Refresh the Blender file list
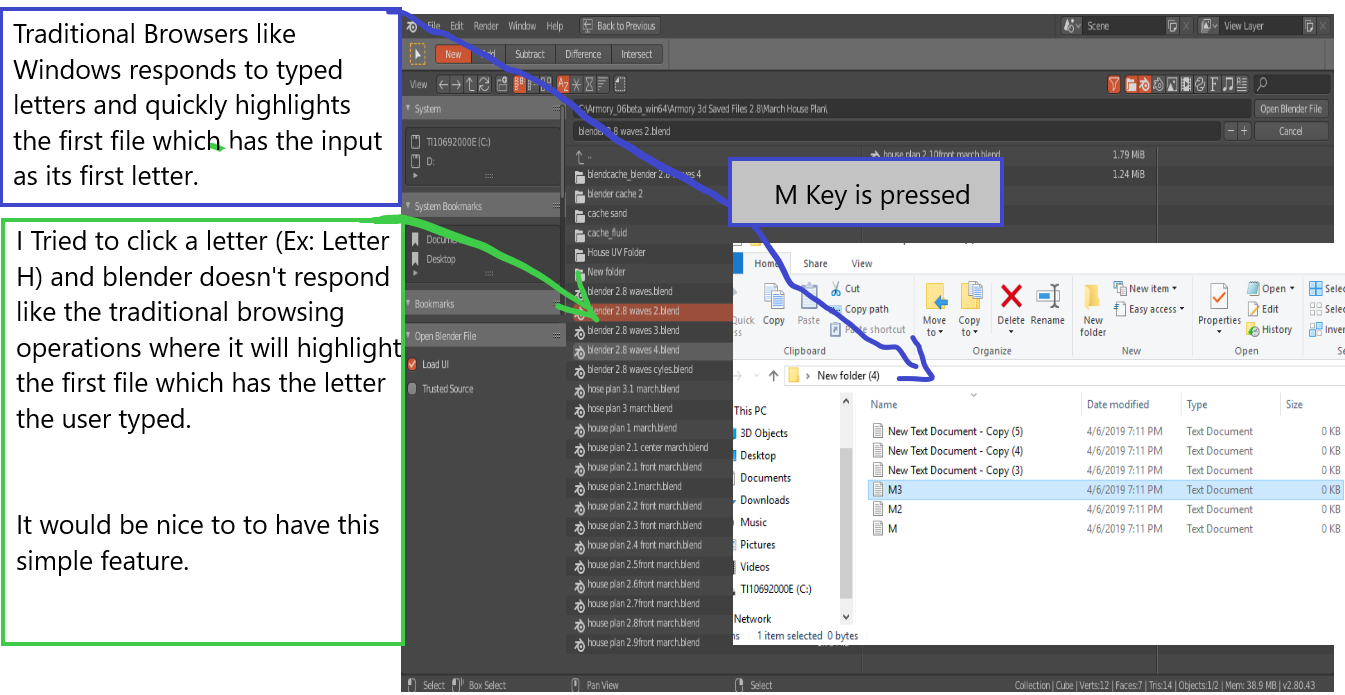Image resolution: width=1345 pixels, height=695 pixels. [485, 85]
